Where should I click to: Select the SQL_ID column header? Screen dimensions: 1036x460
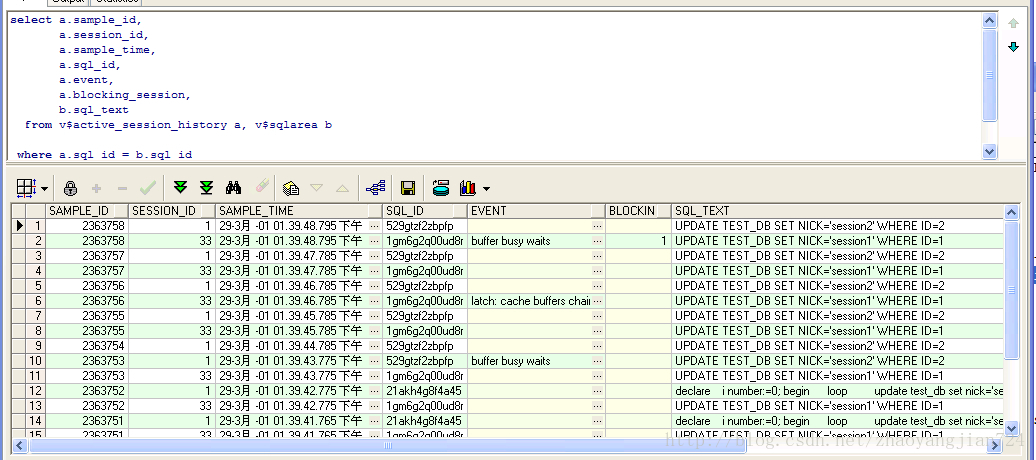[425, 211]
